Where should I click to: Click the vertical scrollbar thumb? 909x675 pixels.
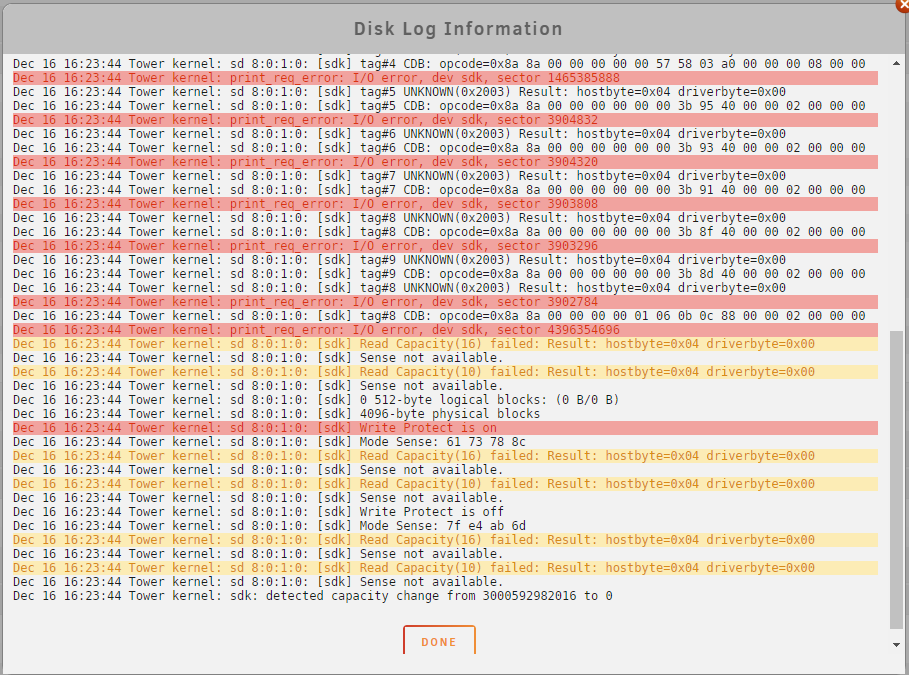896,479
